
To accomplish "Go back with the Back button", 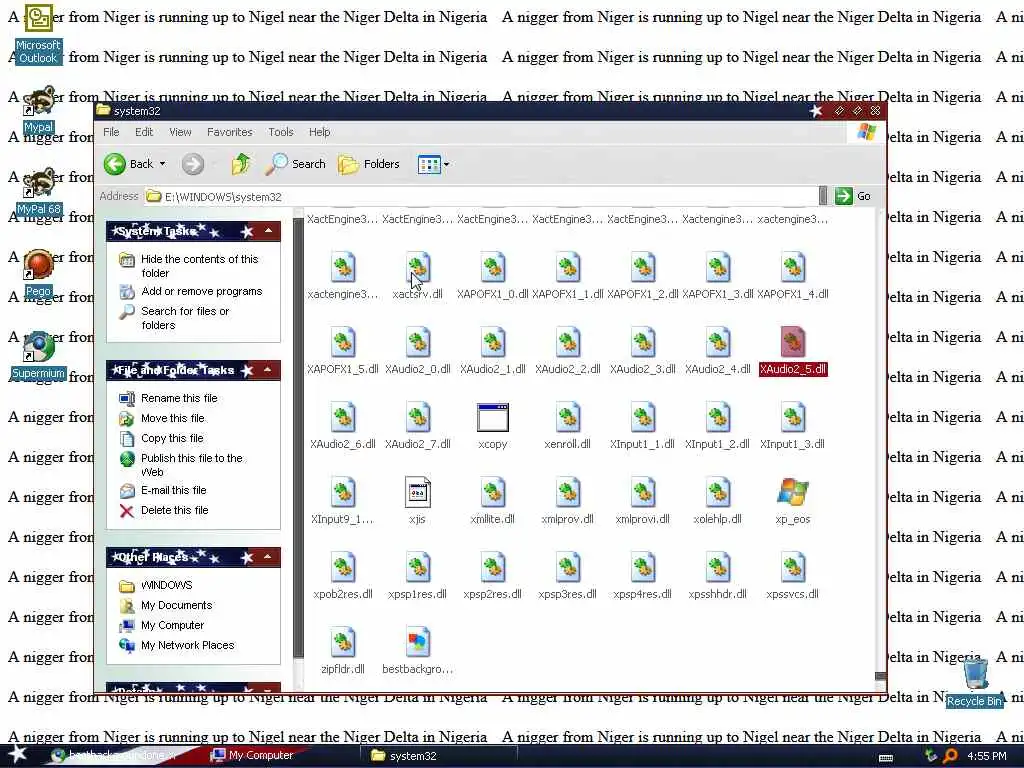I will click(129, 164).
